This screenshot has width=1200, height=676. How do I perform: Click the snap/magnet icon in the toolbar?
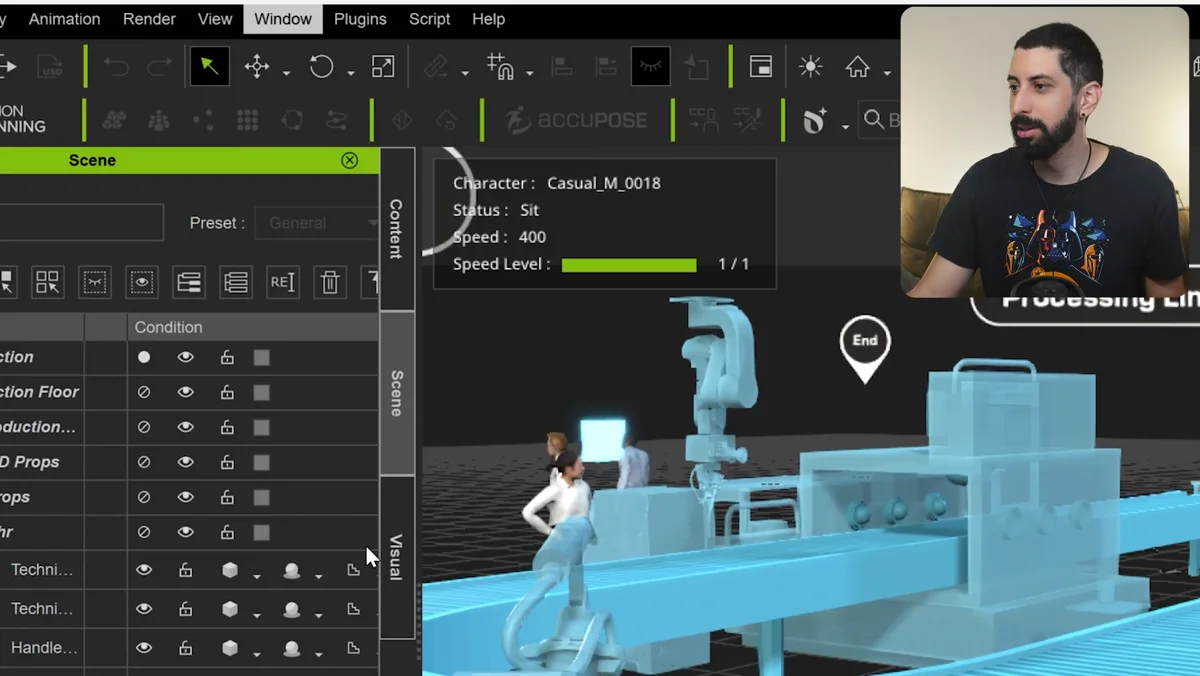pos(500,67)
